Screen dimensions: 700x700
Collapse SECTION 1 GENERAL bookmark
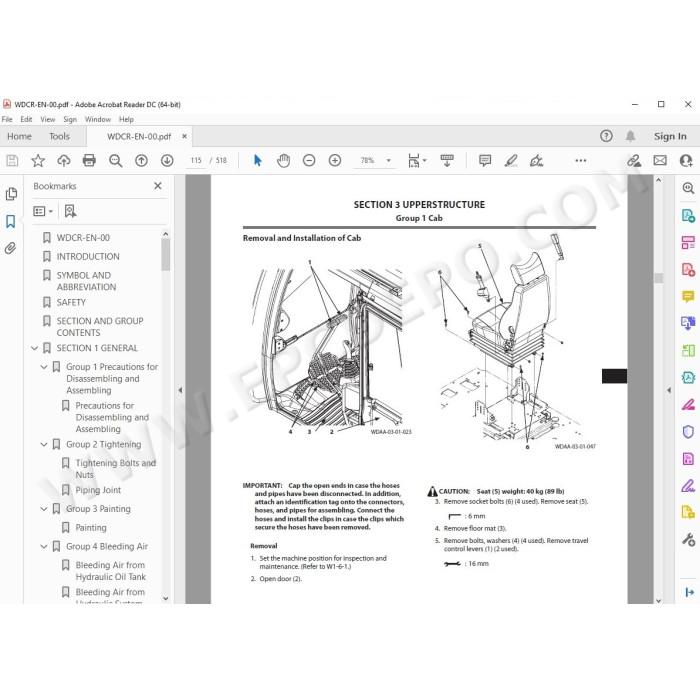click(34, 348)
